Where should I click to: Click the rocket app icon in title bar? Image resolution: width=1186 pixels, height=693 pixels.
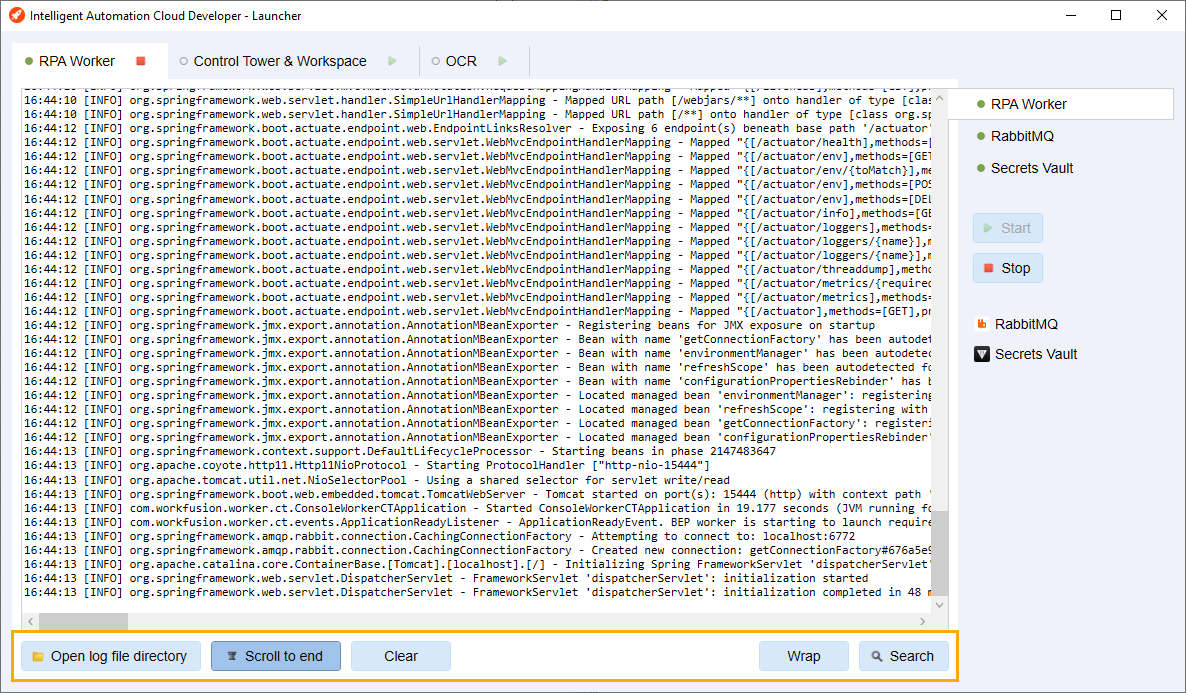pyautogui.click(x=16, y=15)
